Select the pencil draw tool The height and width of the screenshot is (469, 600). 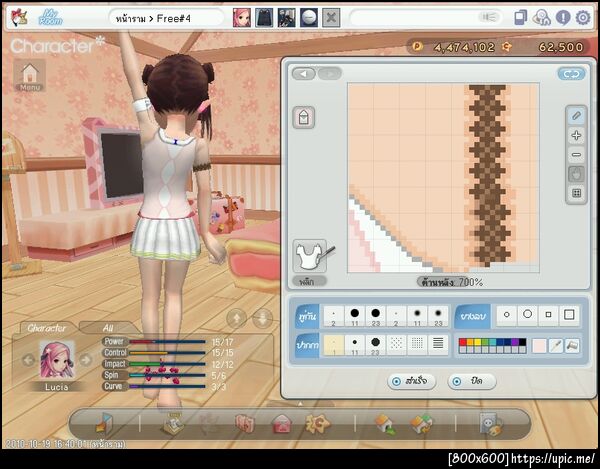coord(576,116)
